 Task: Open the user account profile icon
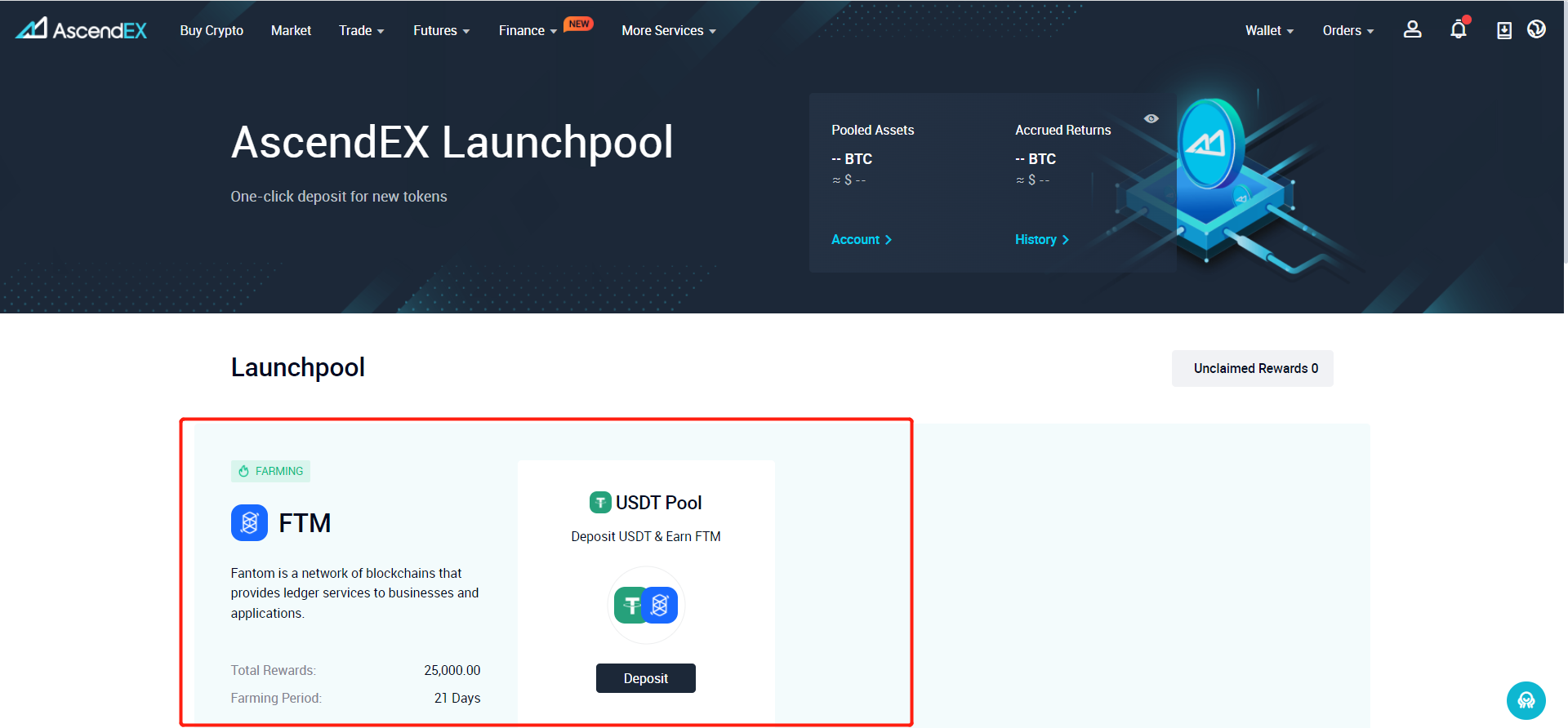tap(1412, 29)
